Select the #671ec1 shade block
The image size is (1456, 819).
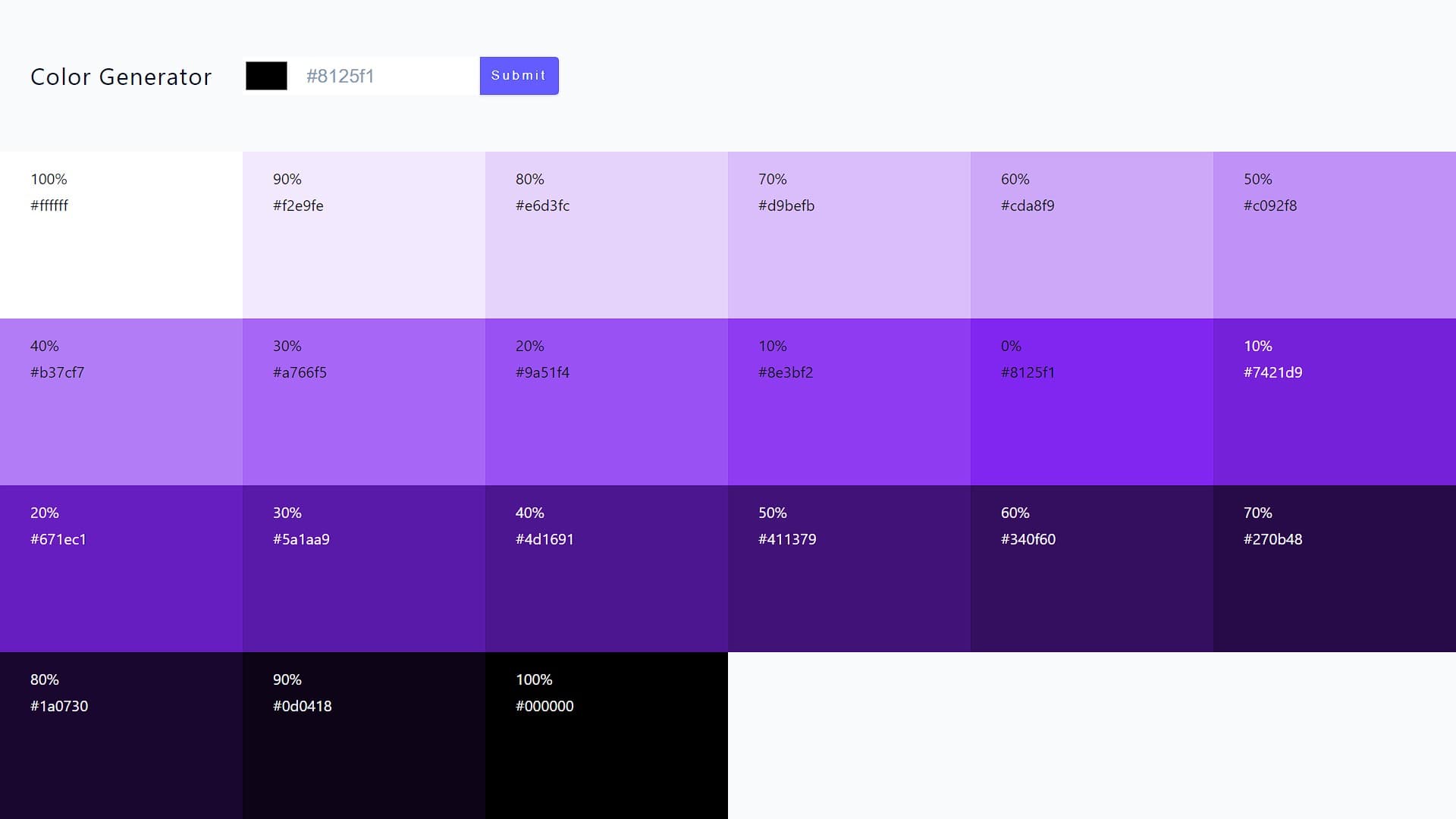[x=121, y=569]
